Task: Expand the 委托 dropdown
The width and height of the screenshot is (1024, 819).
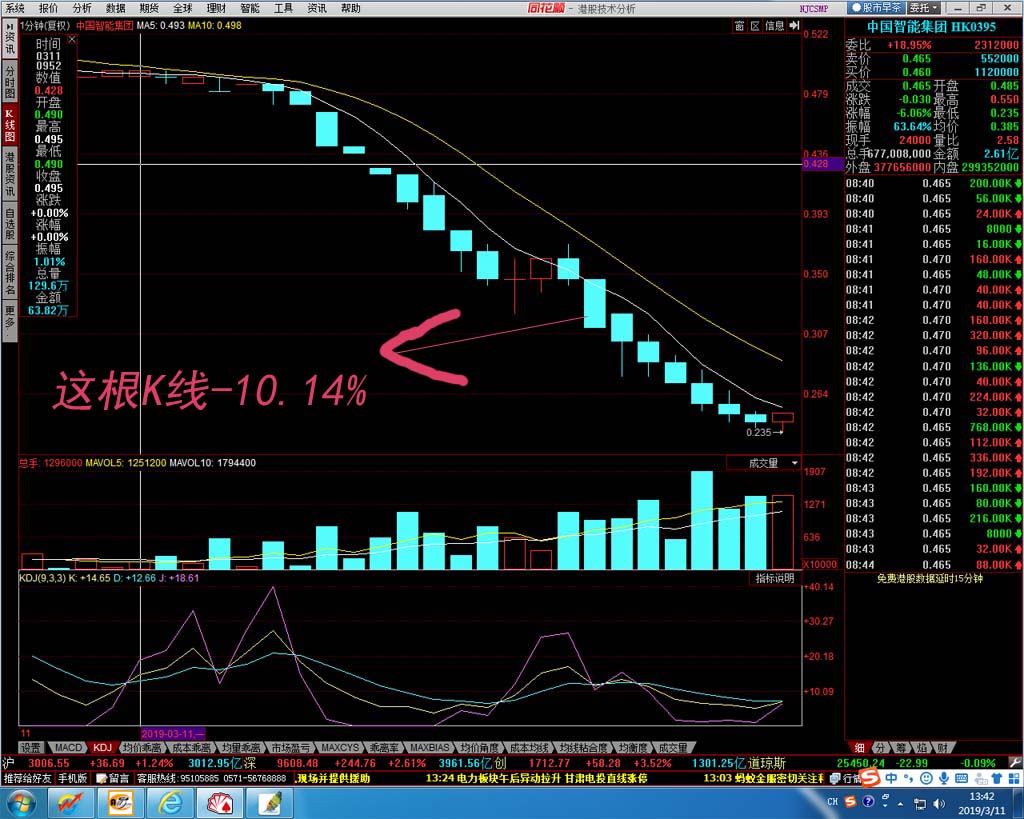Action: pos(924,8)
